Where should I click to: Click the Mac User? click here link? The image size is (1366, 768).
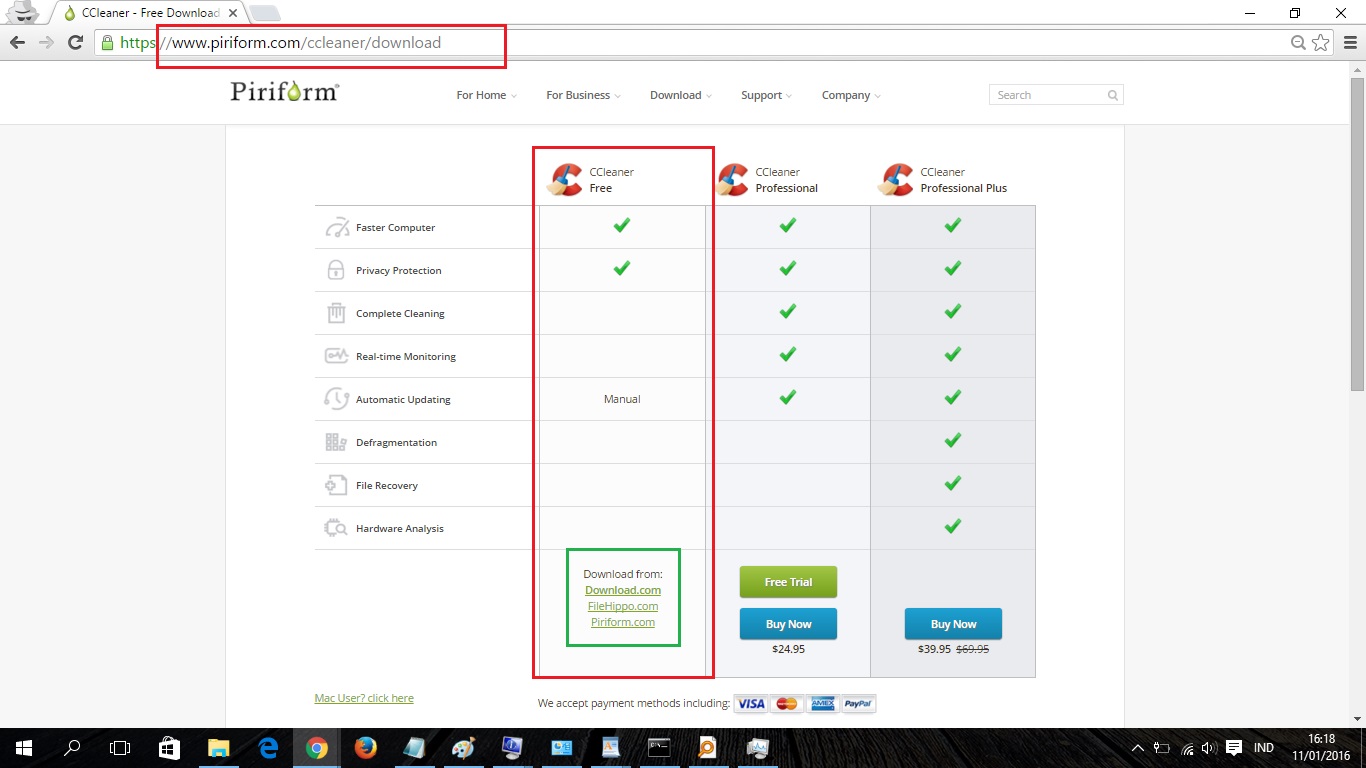364,698
